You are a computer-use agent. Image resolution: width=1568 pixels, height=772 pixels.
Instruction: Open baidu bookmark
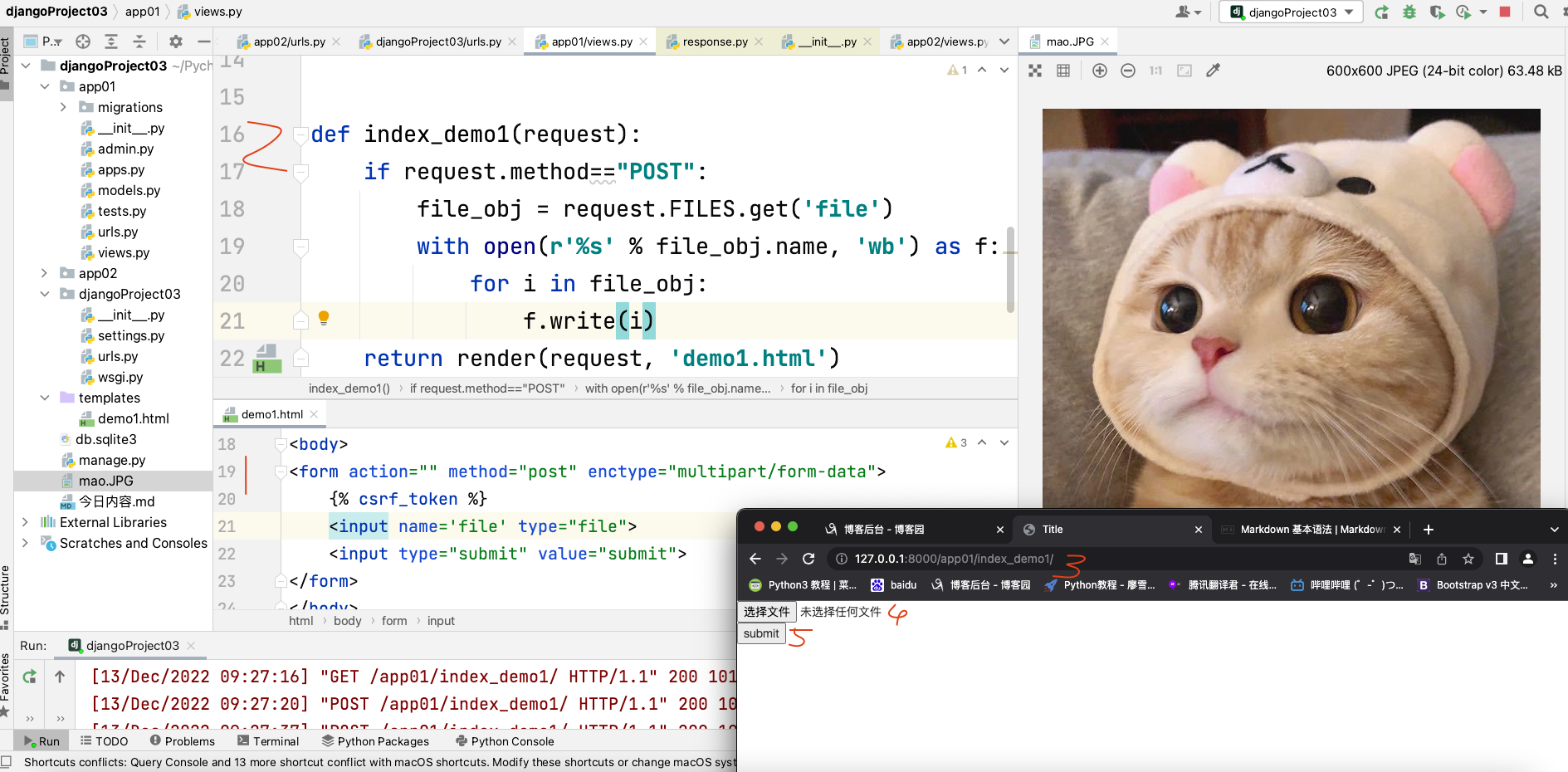click(894, 585)
